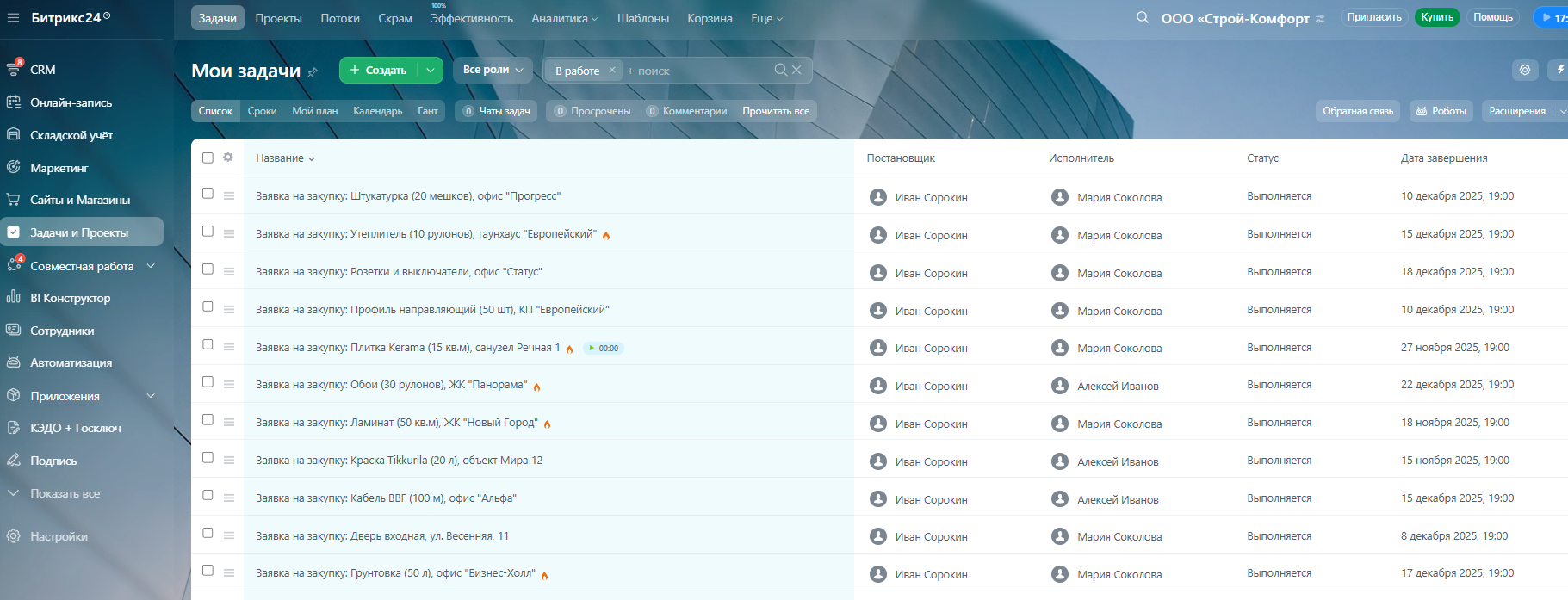The image size is (1568, 600).
Task: Expand Приложения in the sidebar
Action: (151, 396)
